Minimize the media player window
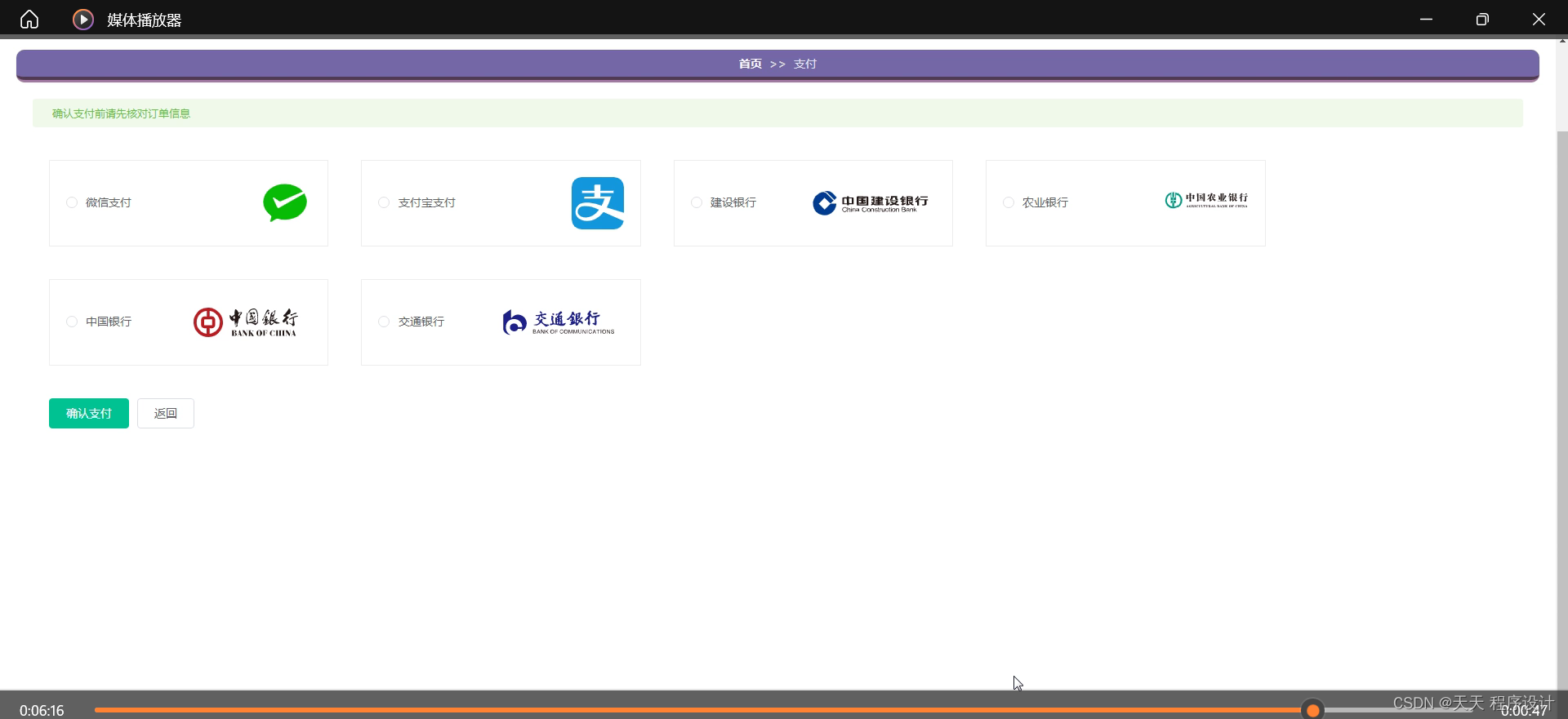1568x719 pixels. [x=1427, y=19]
